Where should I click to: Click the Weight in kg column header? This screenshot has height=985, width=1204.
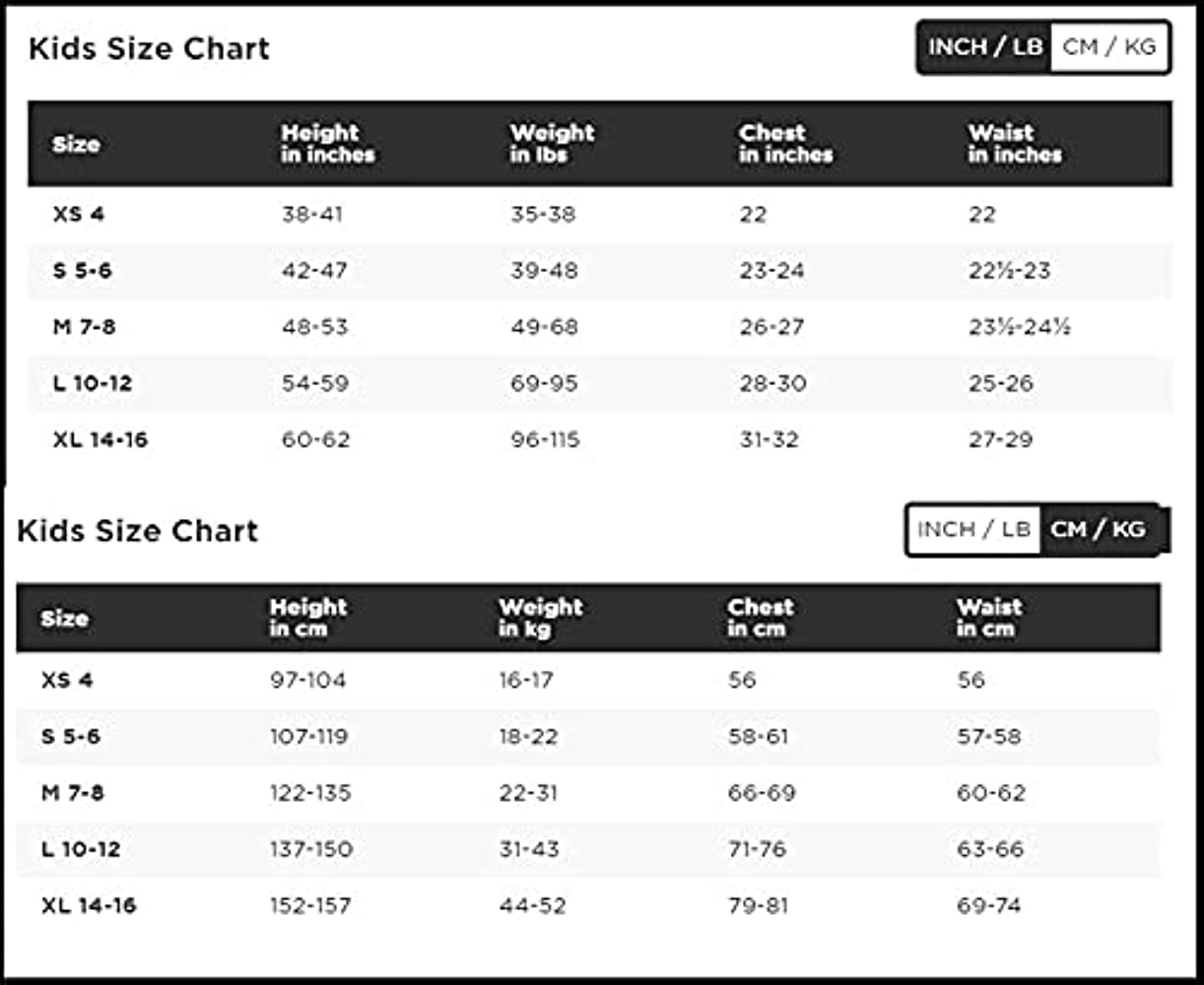pos(541,618)
